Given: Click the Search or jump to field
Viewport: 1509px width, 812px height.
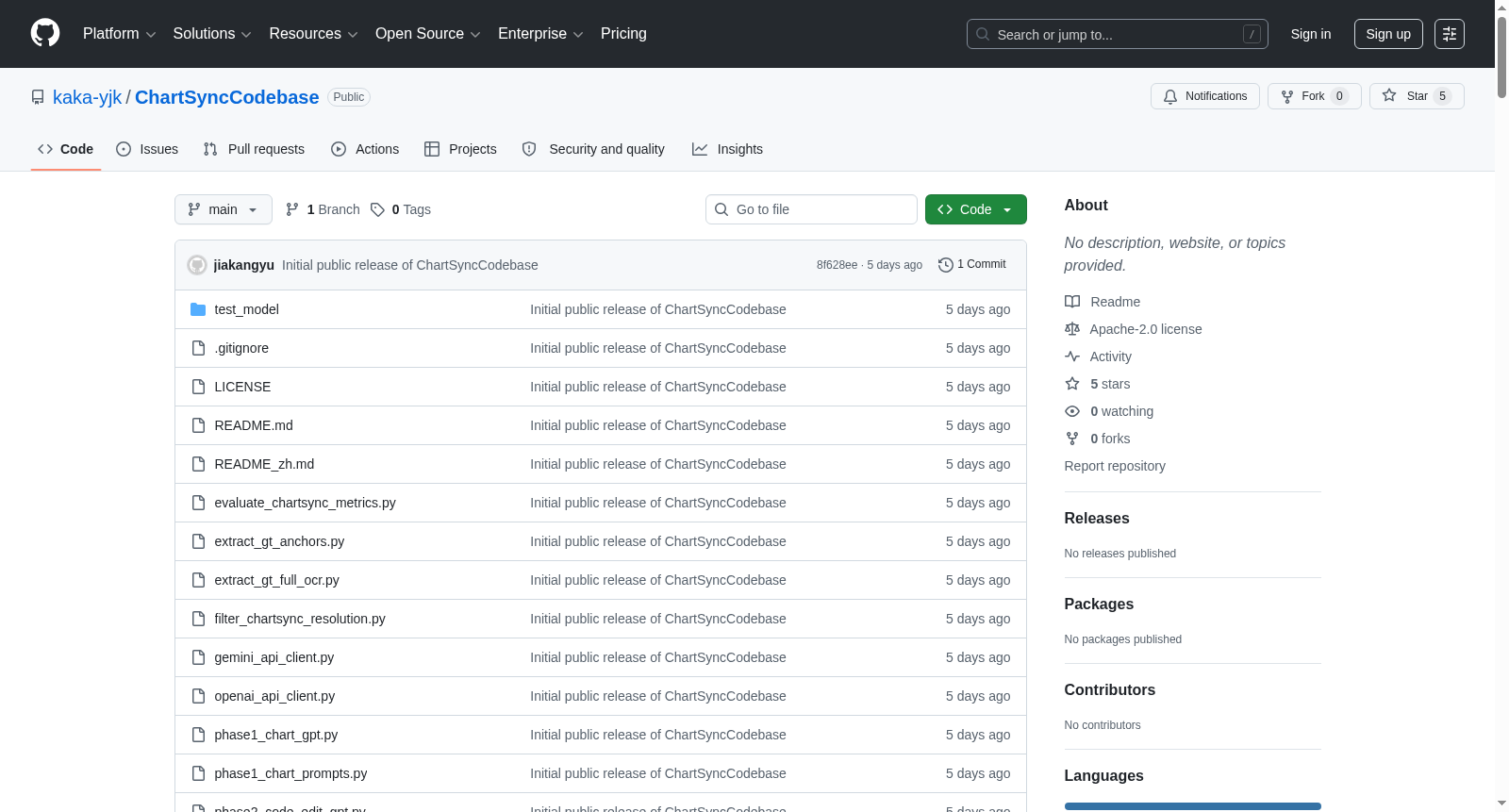Looking at the screenshot, I should click(1118, 34).
